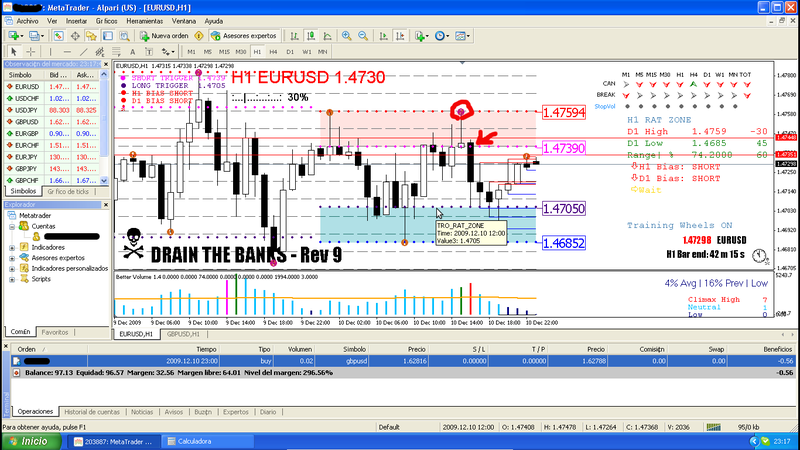Viewport: 800px width, 450px height.
Task: Switch chart to the H4 timeframe
Action: pyautogui.click(x=273, y=51)
